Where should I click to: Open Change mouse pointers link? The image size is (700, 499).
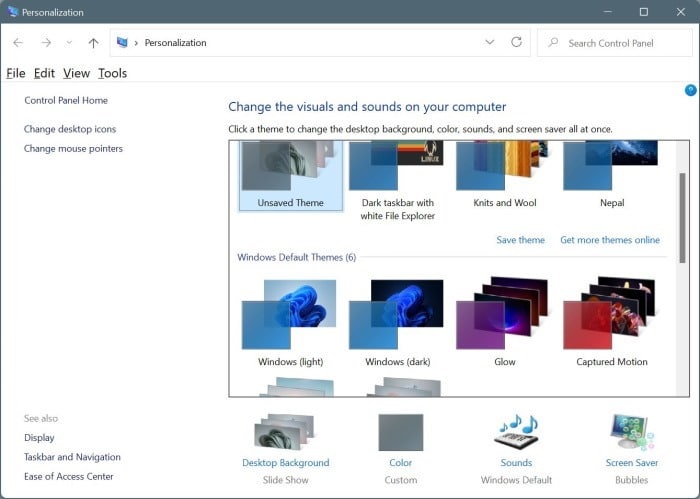(x=73, y=149)
